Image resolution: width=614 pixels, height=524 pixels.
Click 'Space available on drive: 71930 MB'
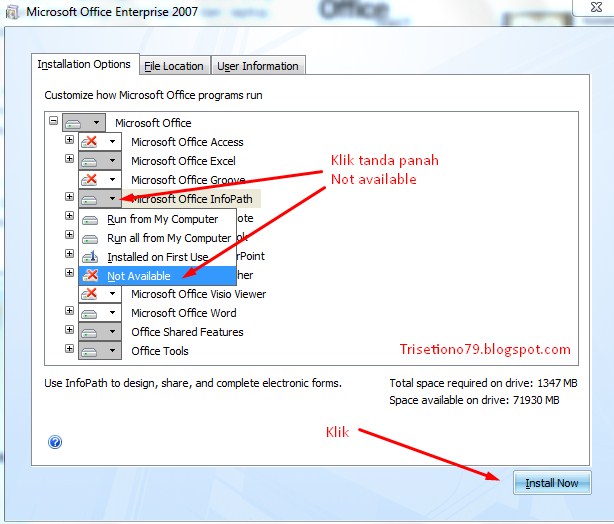(474, 400)
